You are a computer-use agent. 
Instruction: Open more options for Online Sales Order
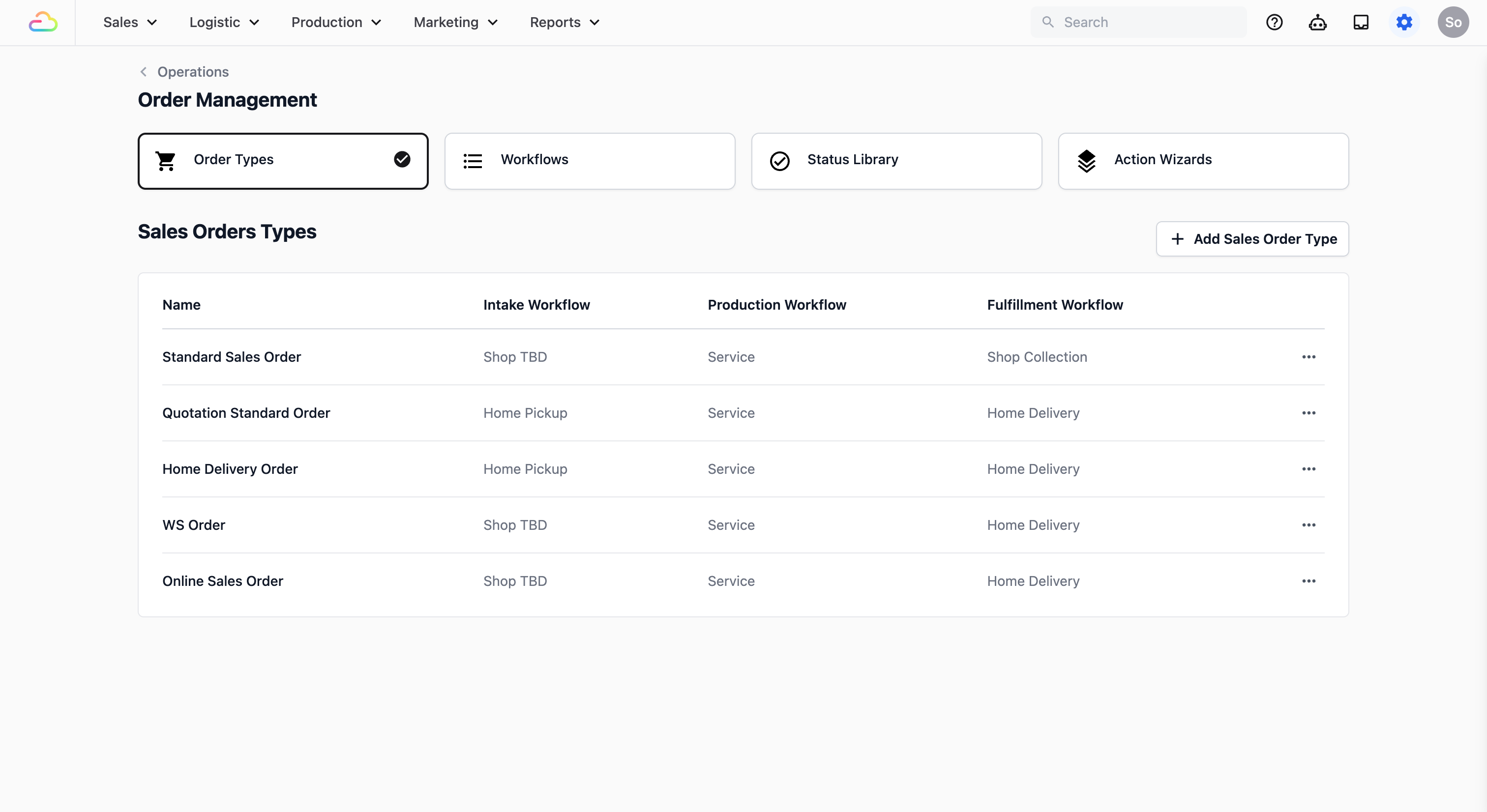tap(1308, 580)
